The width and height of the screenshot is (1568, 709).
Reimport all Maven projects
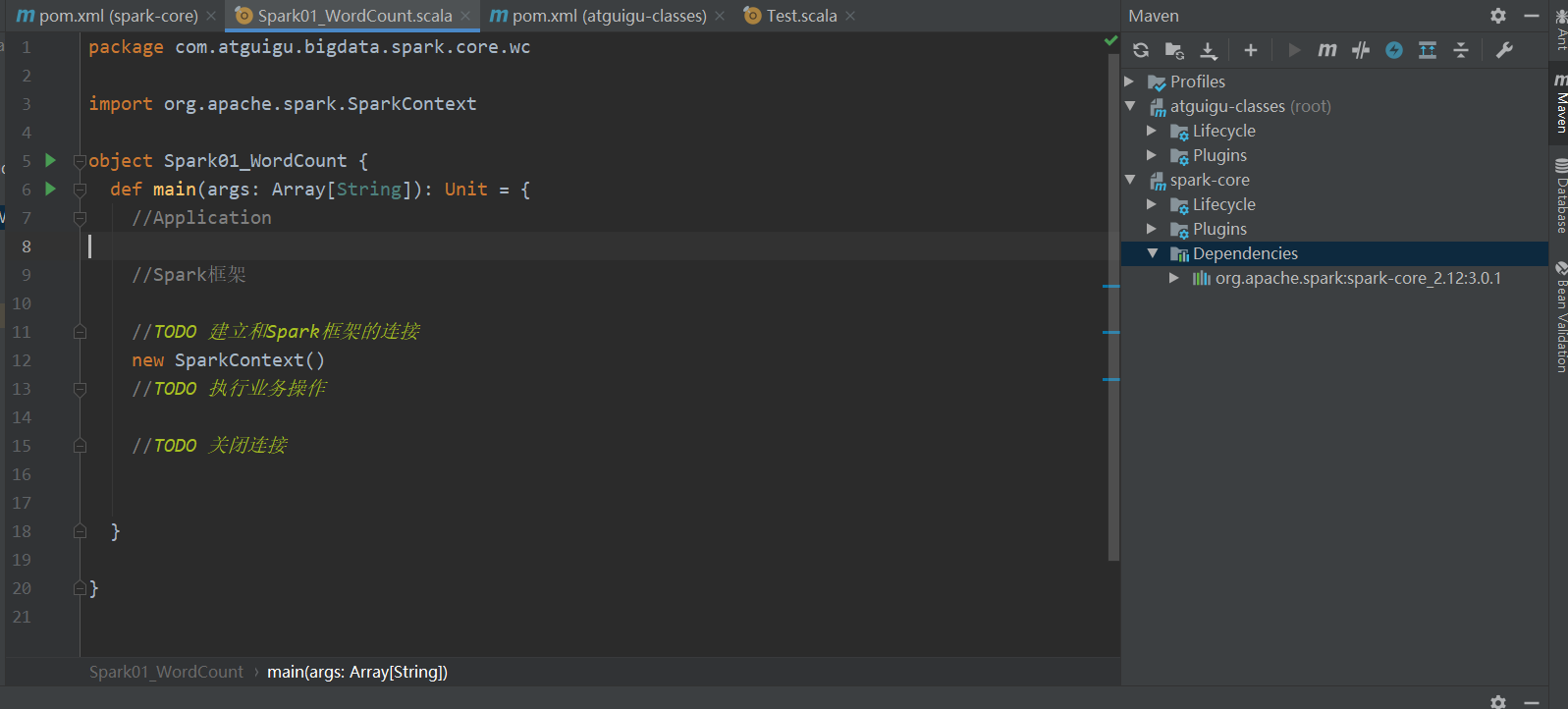pyautogui.click(x=1141, y=50)
